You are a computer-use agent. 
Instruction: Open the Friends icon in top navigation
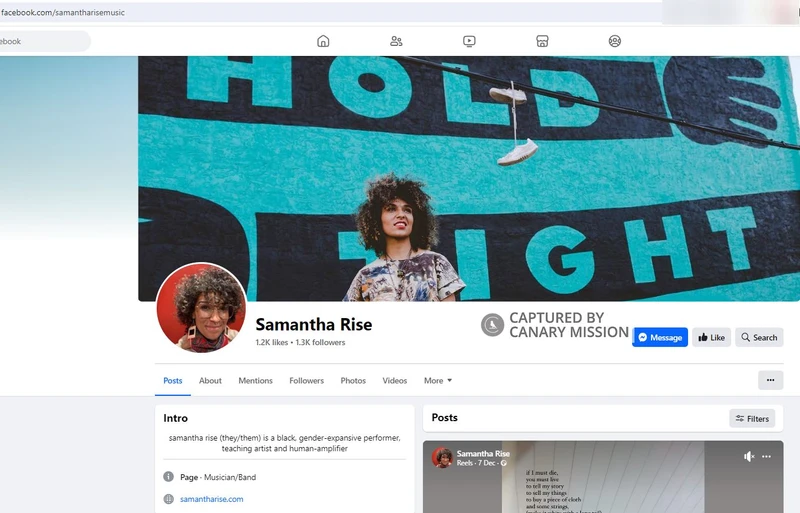396,41
